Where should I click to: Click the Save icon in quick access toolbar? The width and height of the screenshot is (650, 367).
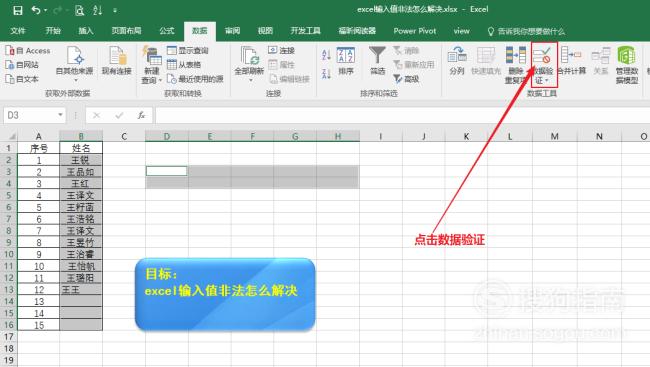tap(17, 10)
